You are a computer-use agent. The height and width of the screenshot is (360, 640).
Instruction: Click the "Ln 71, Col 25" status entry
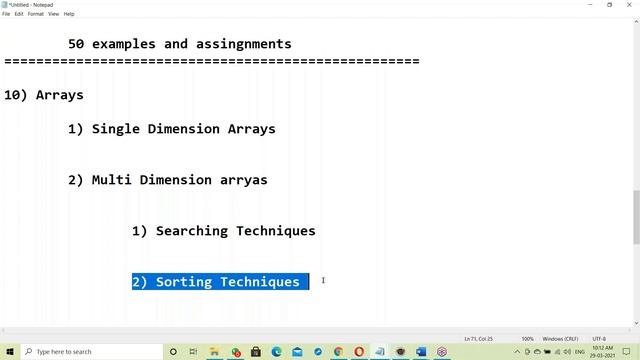[478, 339]
